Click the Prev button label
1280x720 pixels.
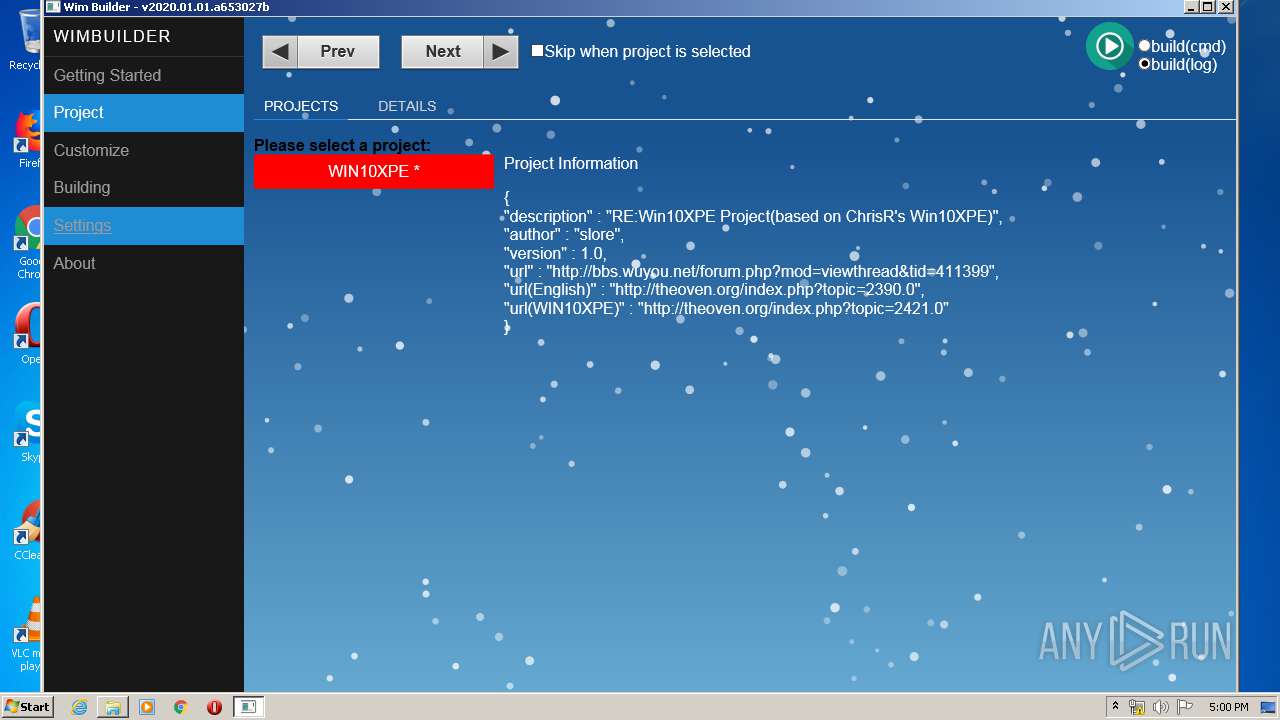[337, 51]
